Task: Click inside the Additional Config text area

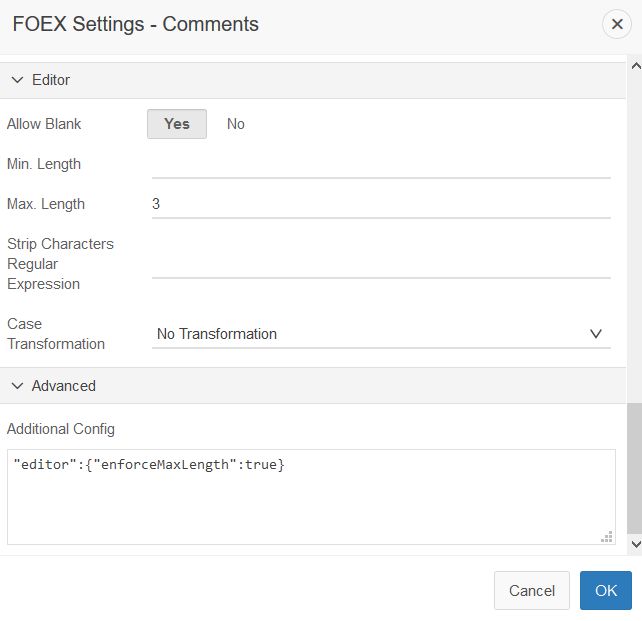Action: point(311,497)
